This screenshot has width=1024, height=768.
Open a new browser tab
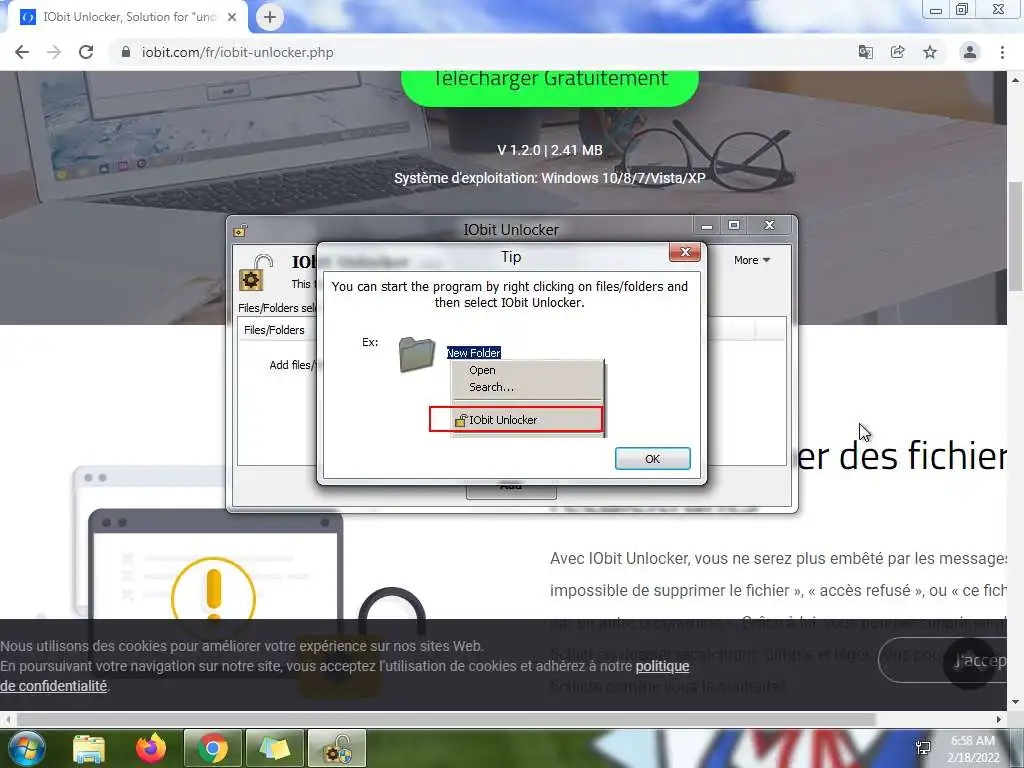[x=270, y=17]
